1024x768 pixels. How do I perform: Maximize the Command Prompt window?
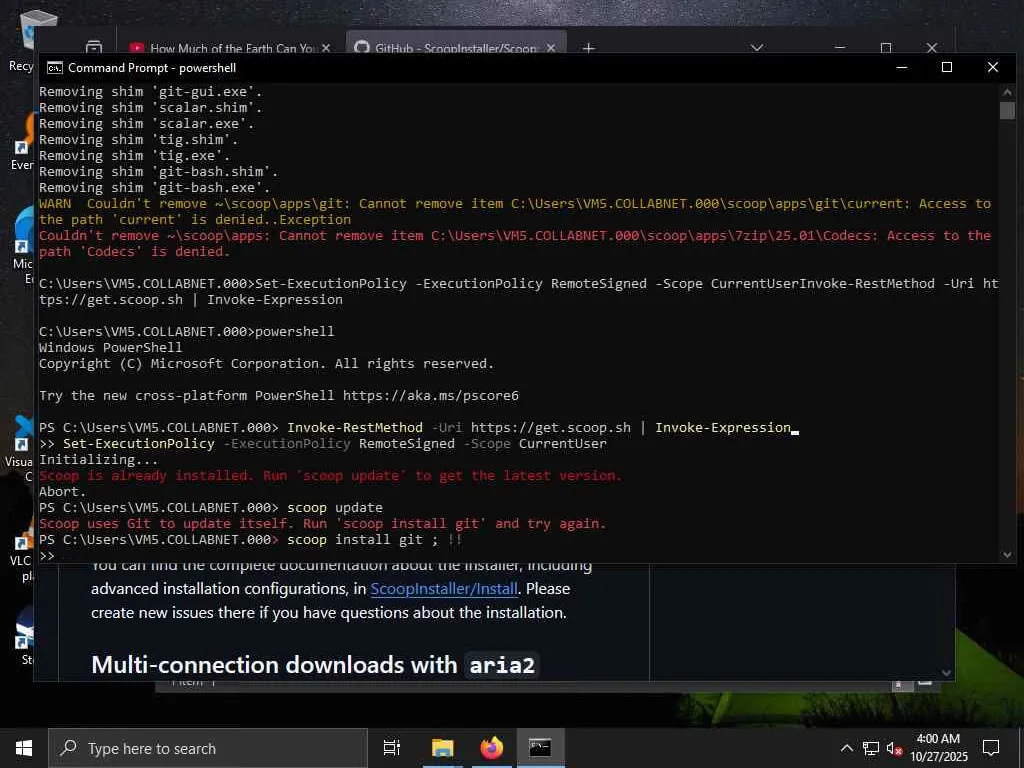pyautogui.click(x=947, y=67)
